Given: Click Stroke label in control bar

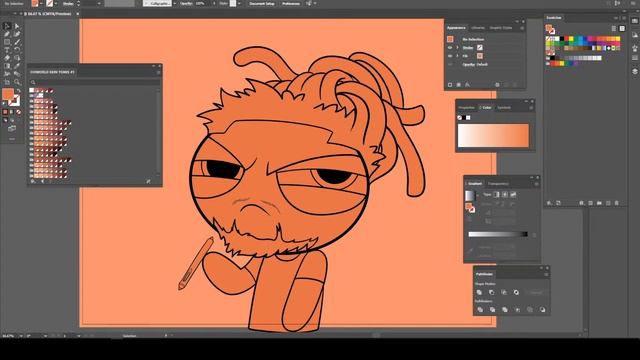Looking at the screenshot, I should [68, 3].
